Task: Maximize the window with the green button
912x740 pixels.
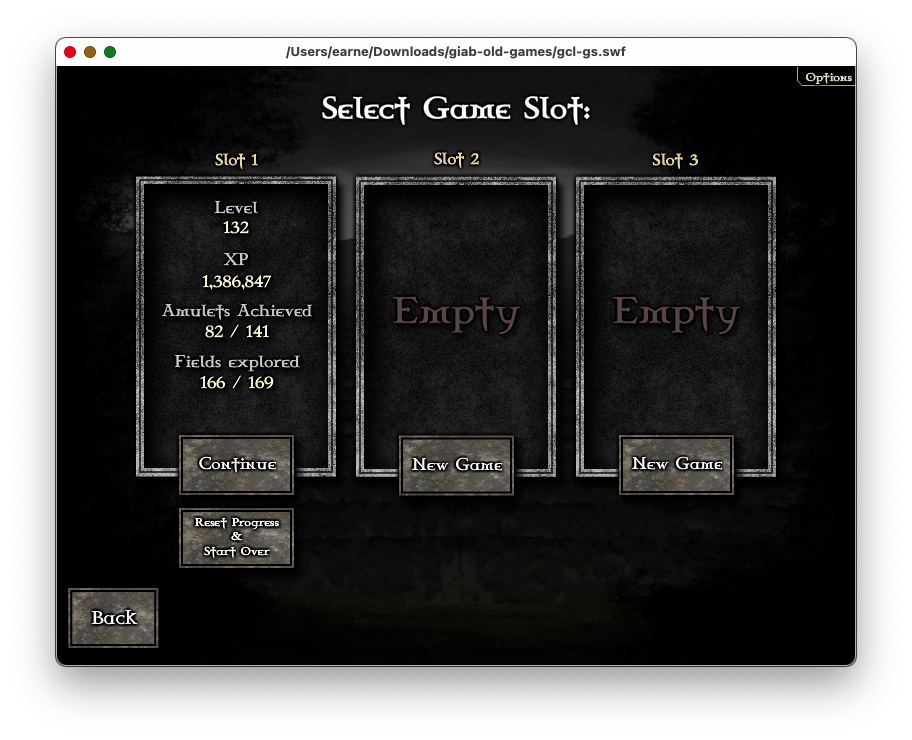Action: point(110,52)
